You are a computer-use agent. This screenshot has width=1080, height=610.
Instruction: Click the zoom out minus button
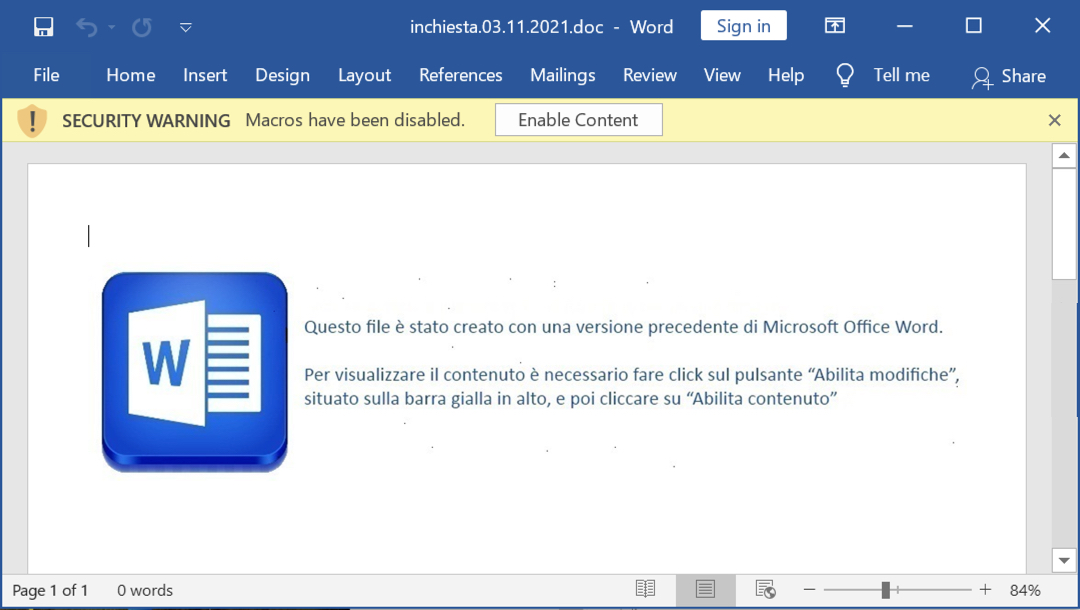(x=809, y=590)
